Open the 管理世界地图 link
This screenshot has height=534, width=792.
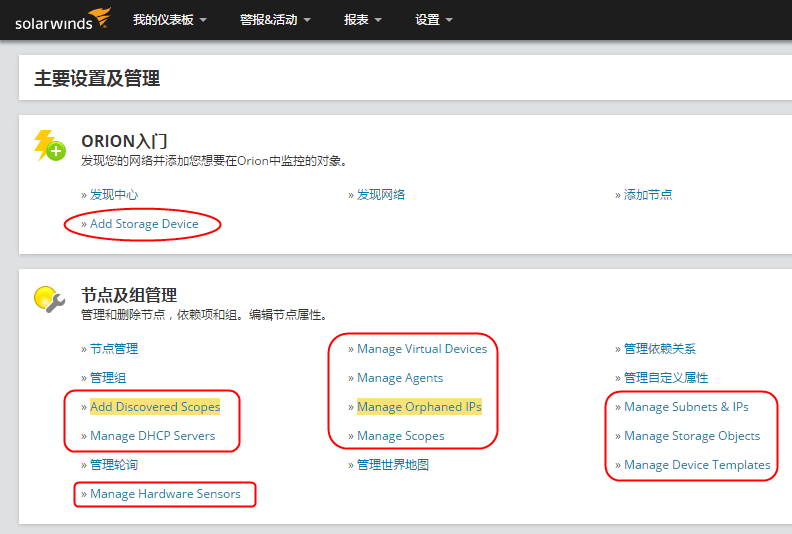393,465
